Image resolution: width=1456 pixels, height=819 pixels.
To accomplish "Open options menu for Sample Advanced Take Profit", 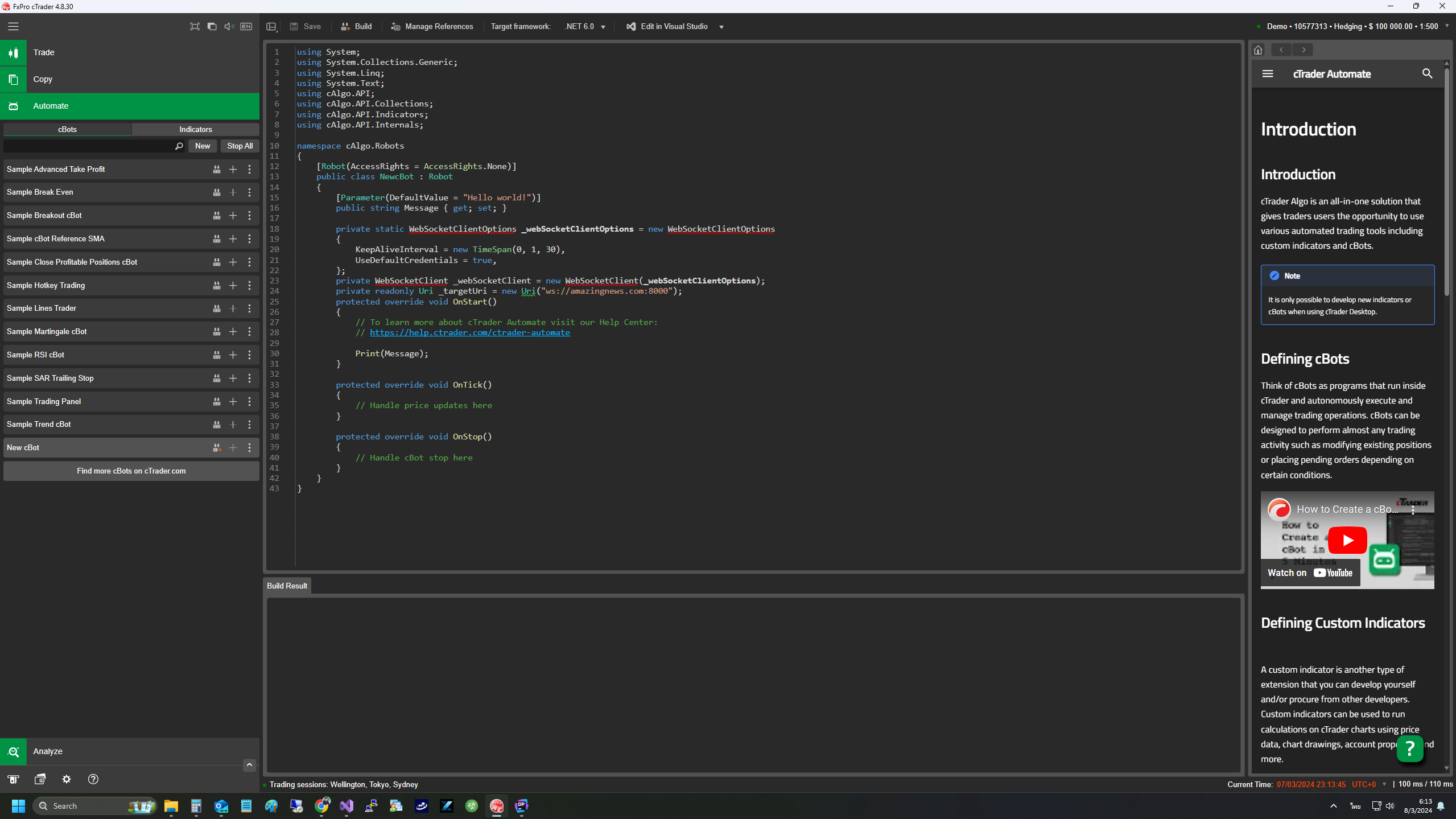I will [249, 170].
